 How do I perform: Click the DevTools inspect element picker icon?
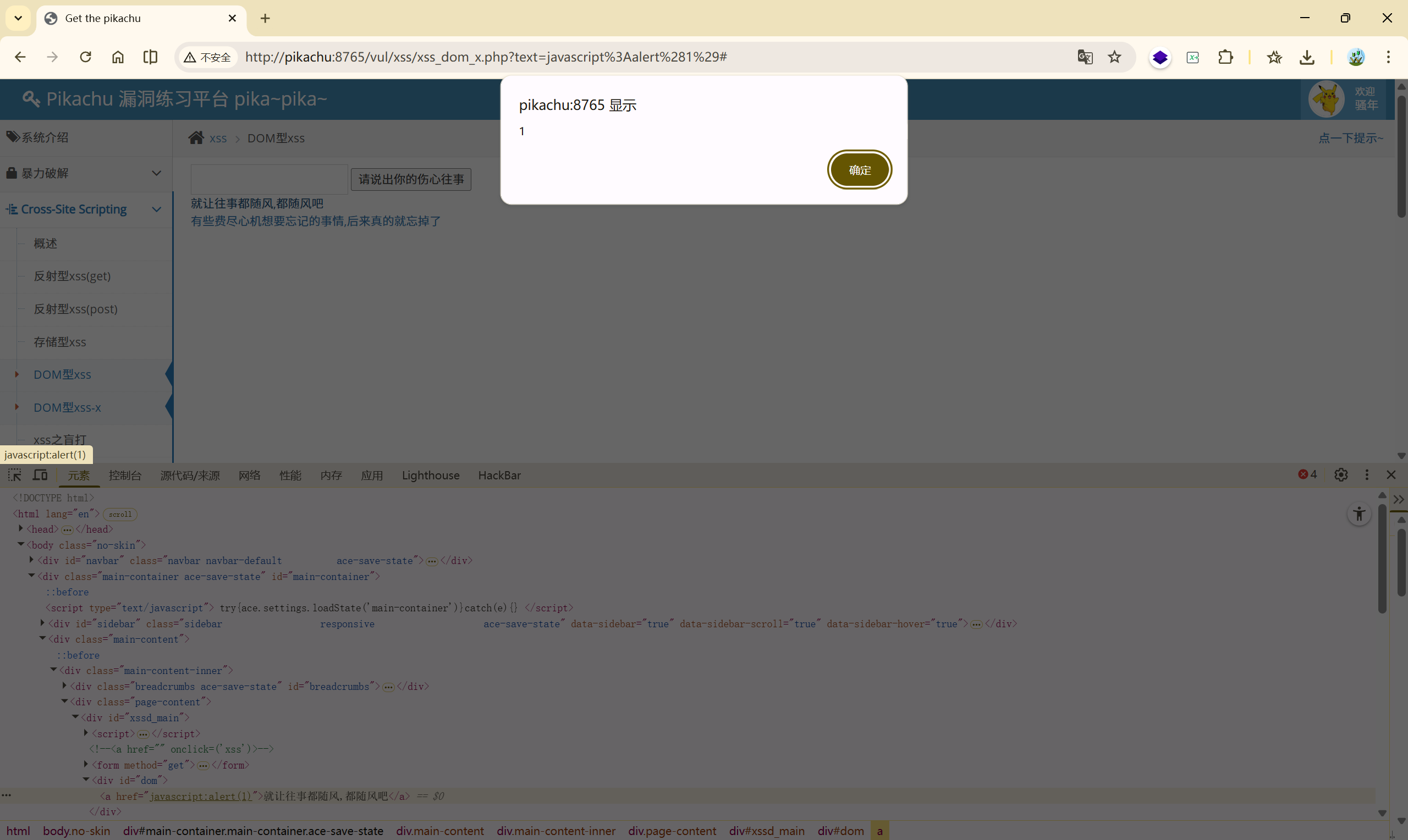15,475
